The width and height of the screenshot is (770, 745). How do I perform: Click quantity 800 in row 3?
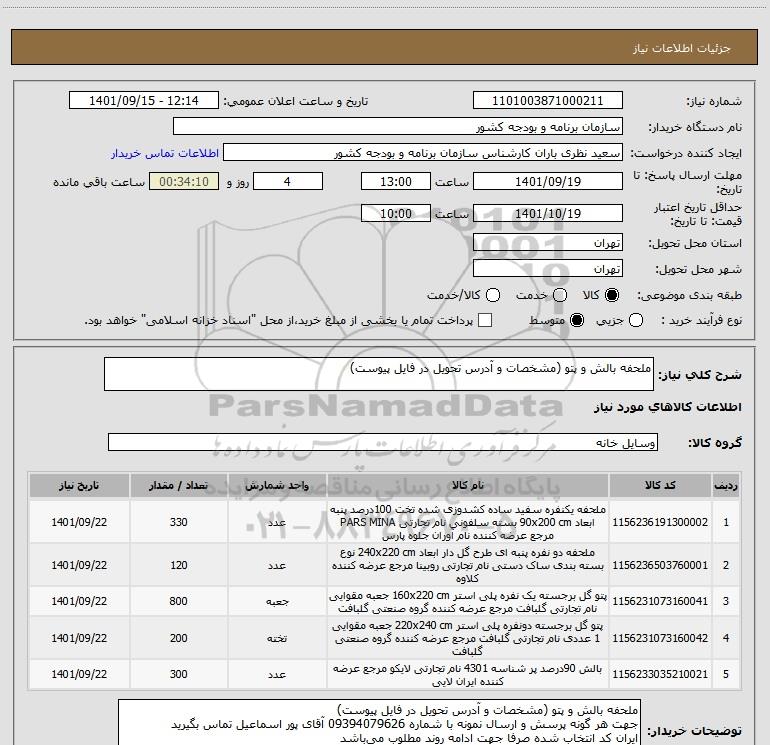(179, 601)
